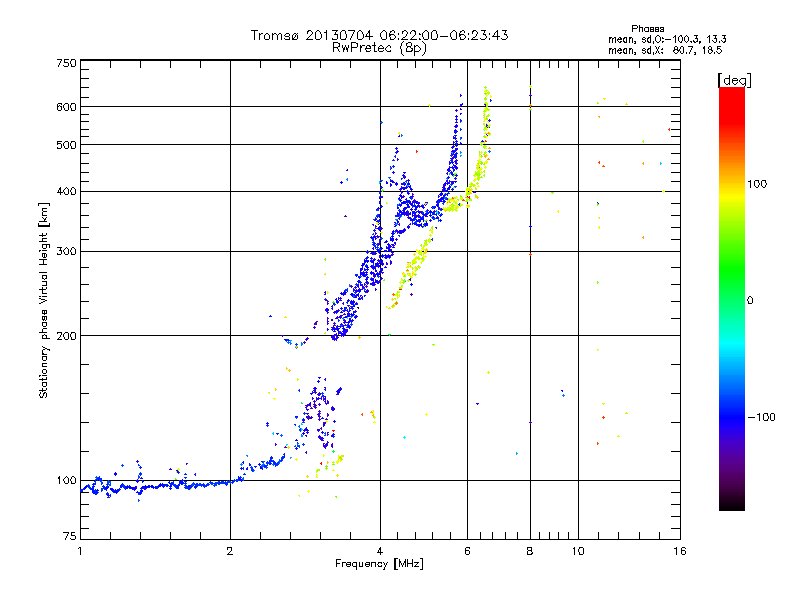Click the x-axis tick label '16'

click(x=680, y=551)
